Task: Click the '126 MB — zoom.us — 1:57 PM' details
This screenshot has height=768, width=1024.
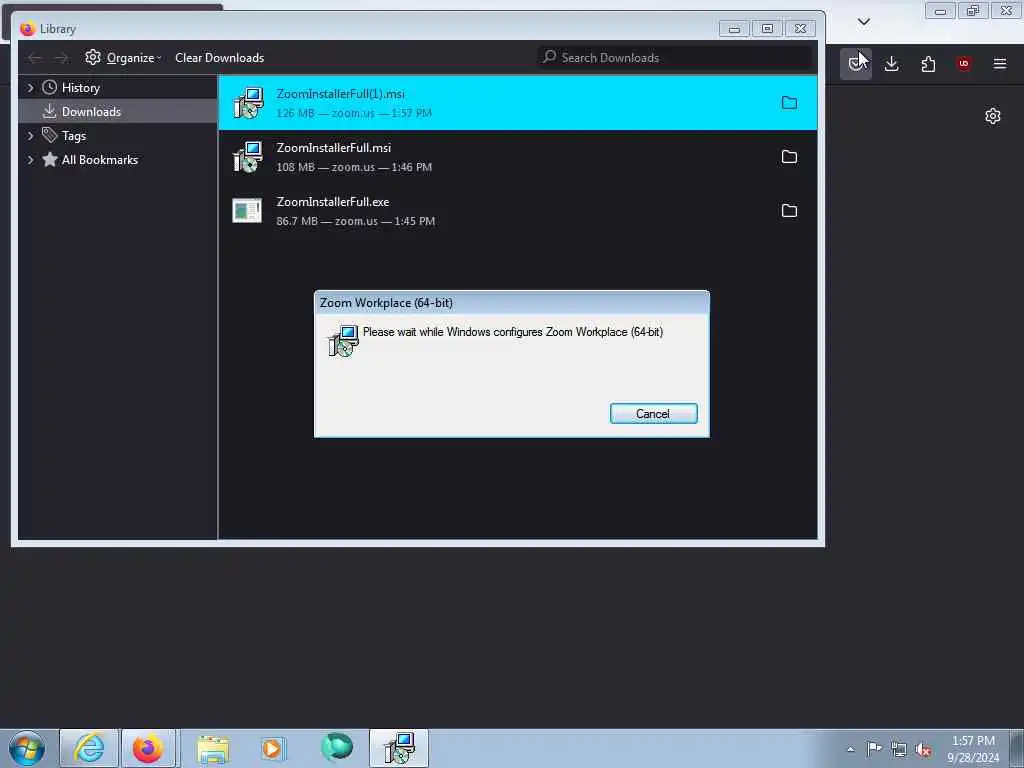Action: click(354, 113)
